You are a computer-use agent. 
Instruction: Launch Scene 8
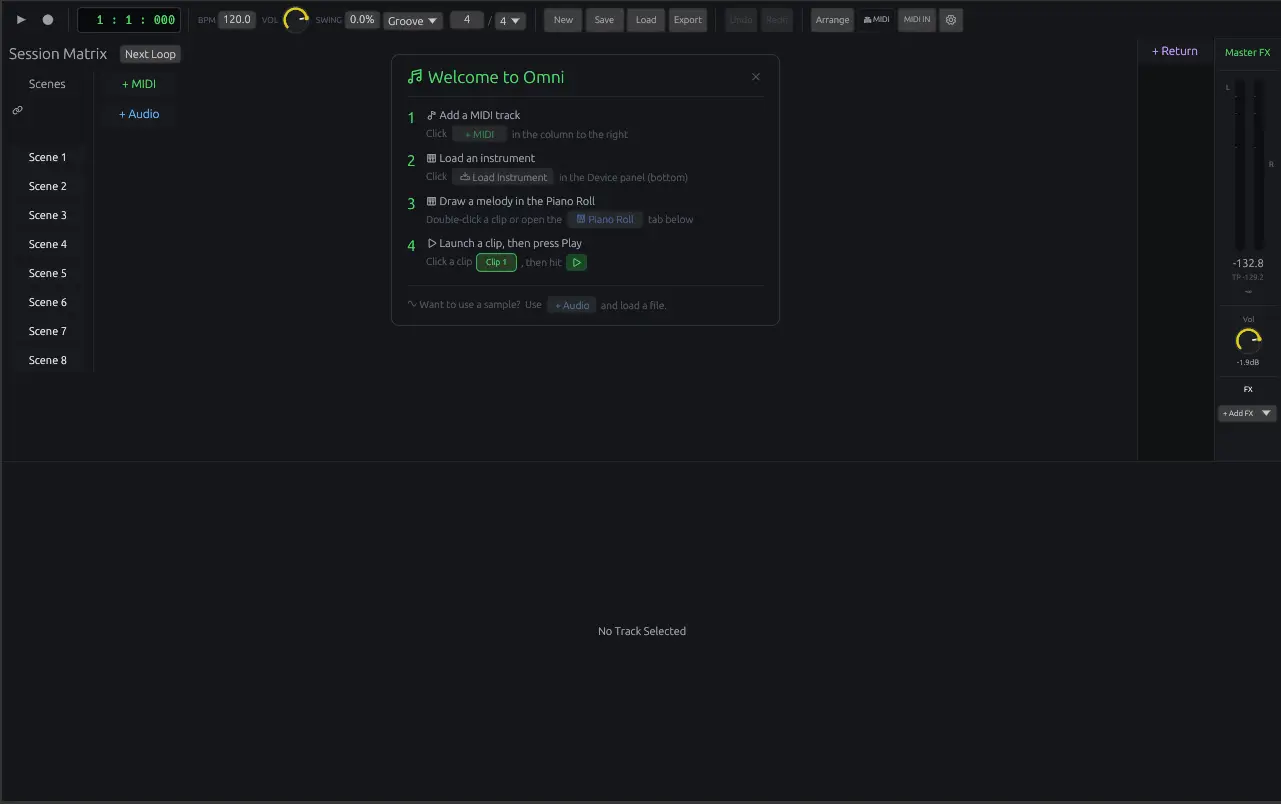click(48, 360)
